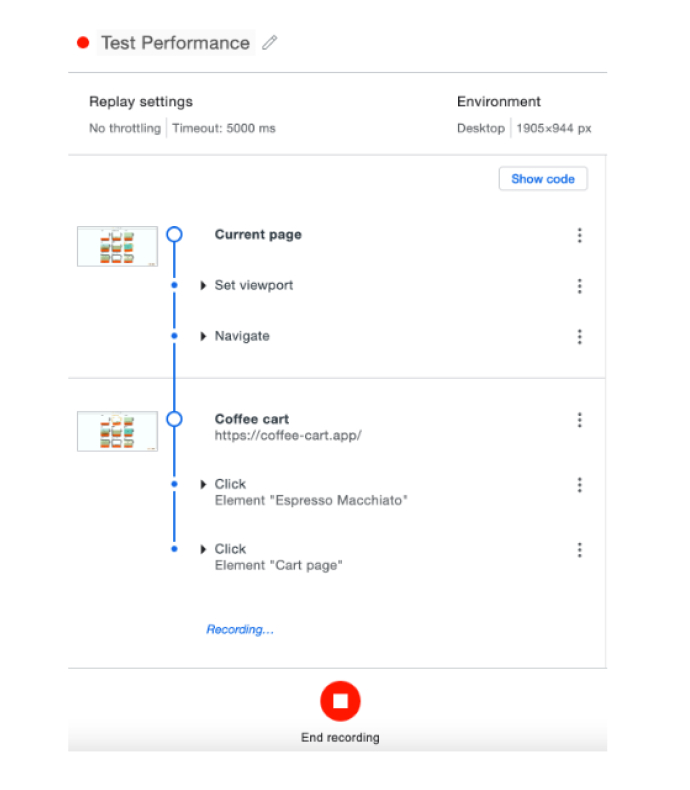The height and width of the screenshot is (790, 690).
Task: Select the Current page thumbnail
Action: [117, 246]
